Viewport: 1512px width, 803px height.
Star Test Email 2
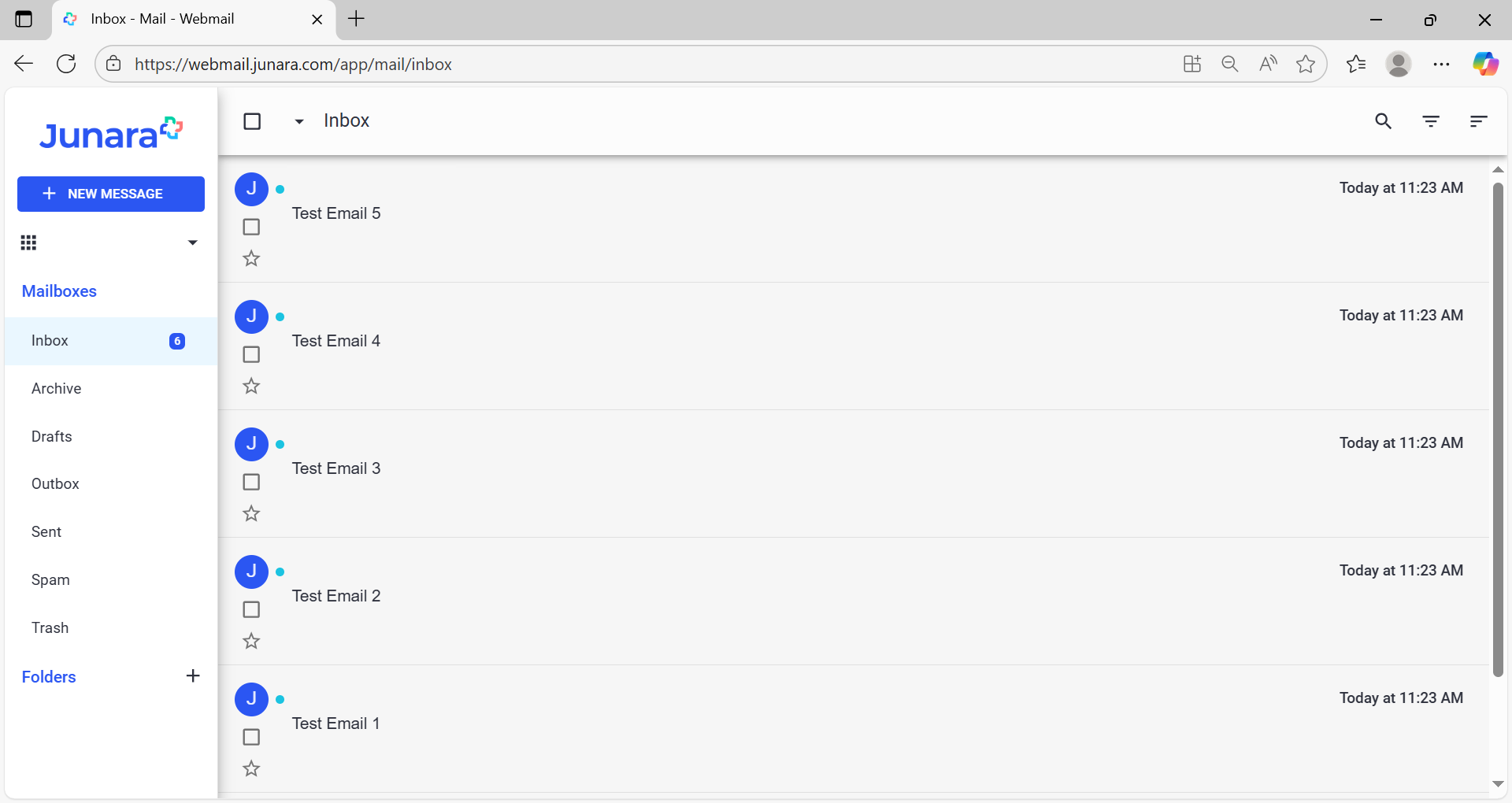click(x=251, y=641)
